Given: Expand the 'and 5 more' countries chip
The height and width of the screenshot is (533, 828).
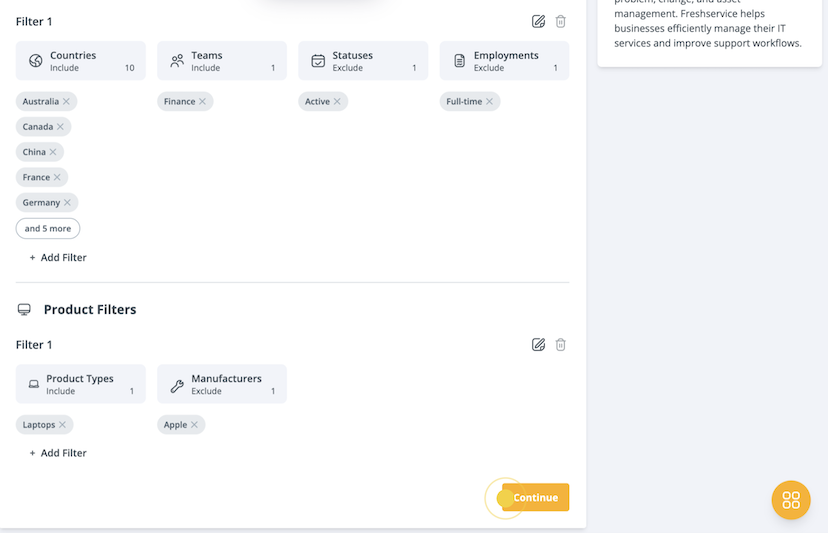Looking at the screenshot, I should click(48, 228).
